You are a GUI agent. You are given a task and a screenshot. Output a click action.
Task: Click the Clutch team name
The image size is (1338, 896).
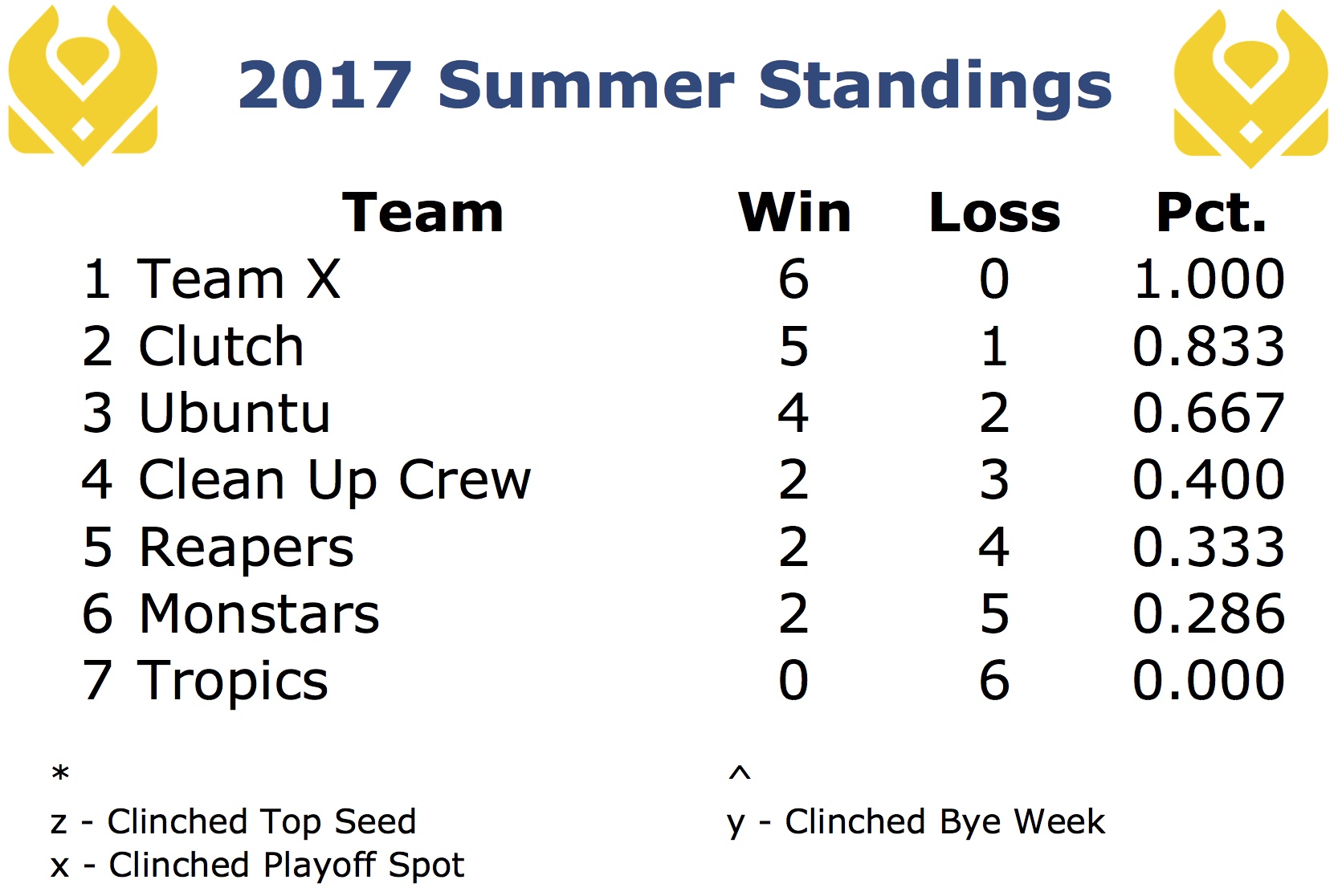pyautogui.click(x=221, y=346)
